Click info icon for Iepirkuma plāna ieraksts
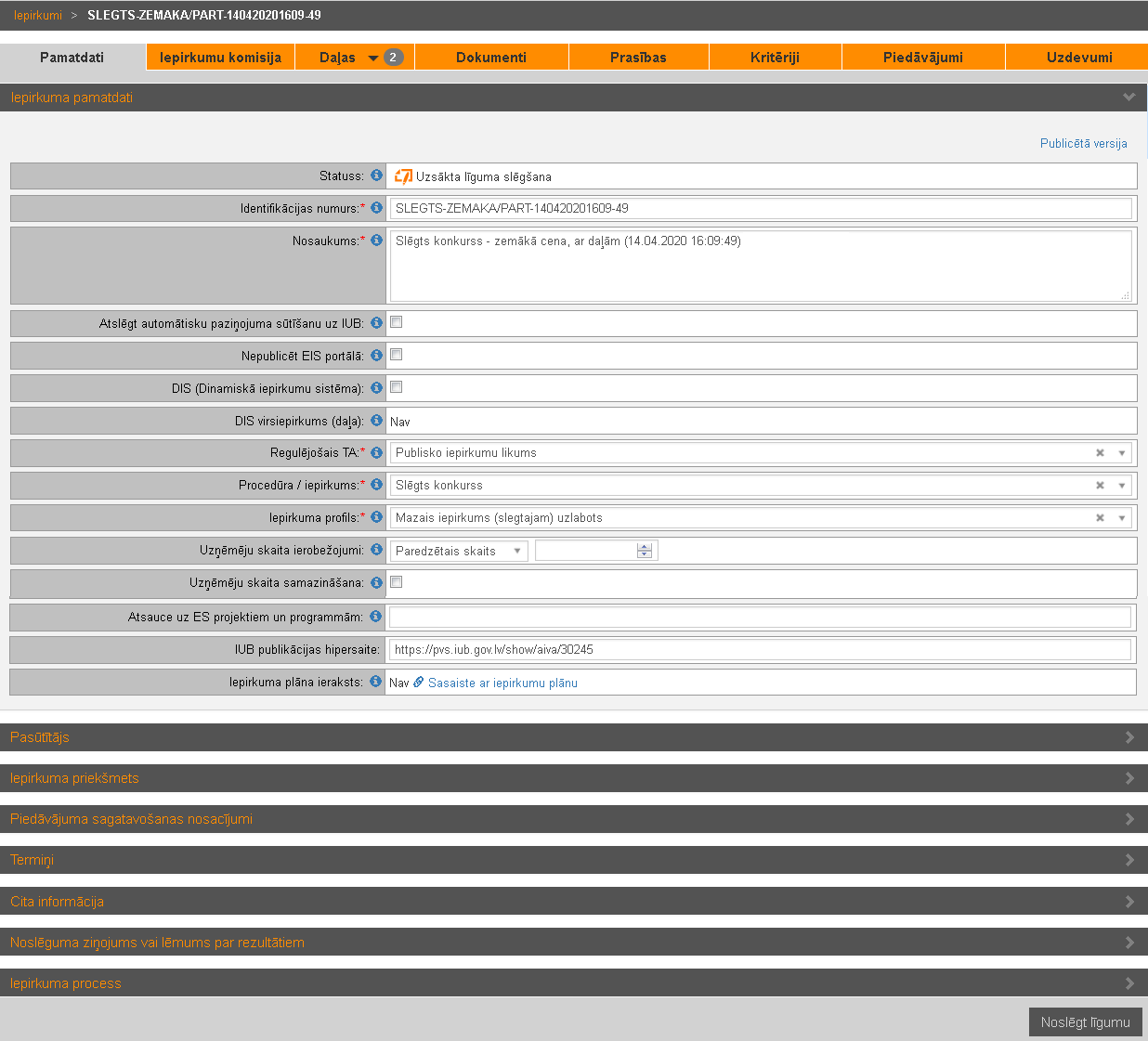 pyautogui.click(x=375, y=682)
